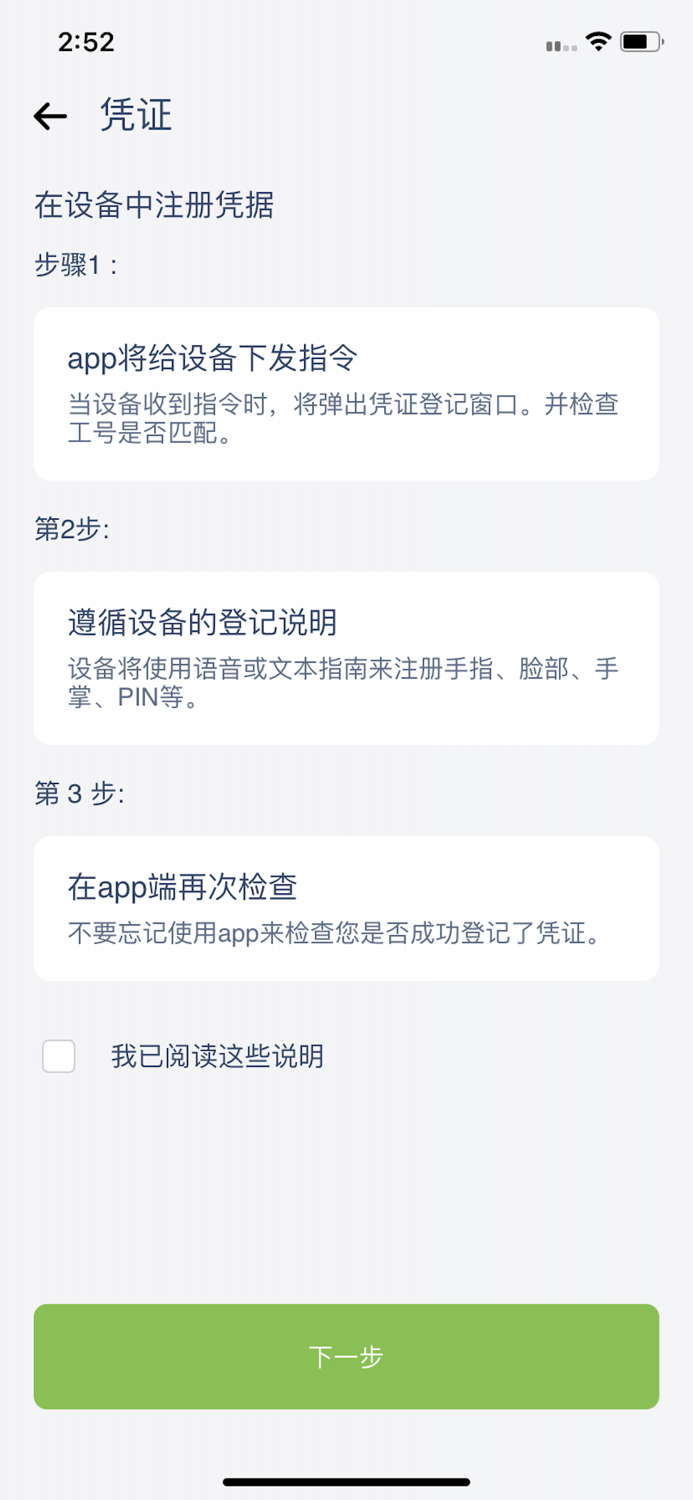The image size is (693, 1500).
Task: Select the 遵循设备的登记说明 card
Action: click(x=346, y=657)
